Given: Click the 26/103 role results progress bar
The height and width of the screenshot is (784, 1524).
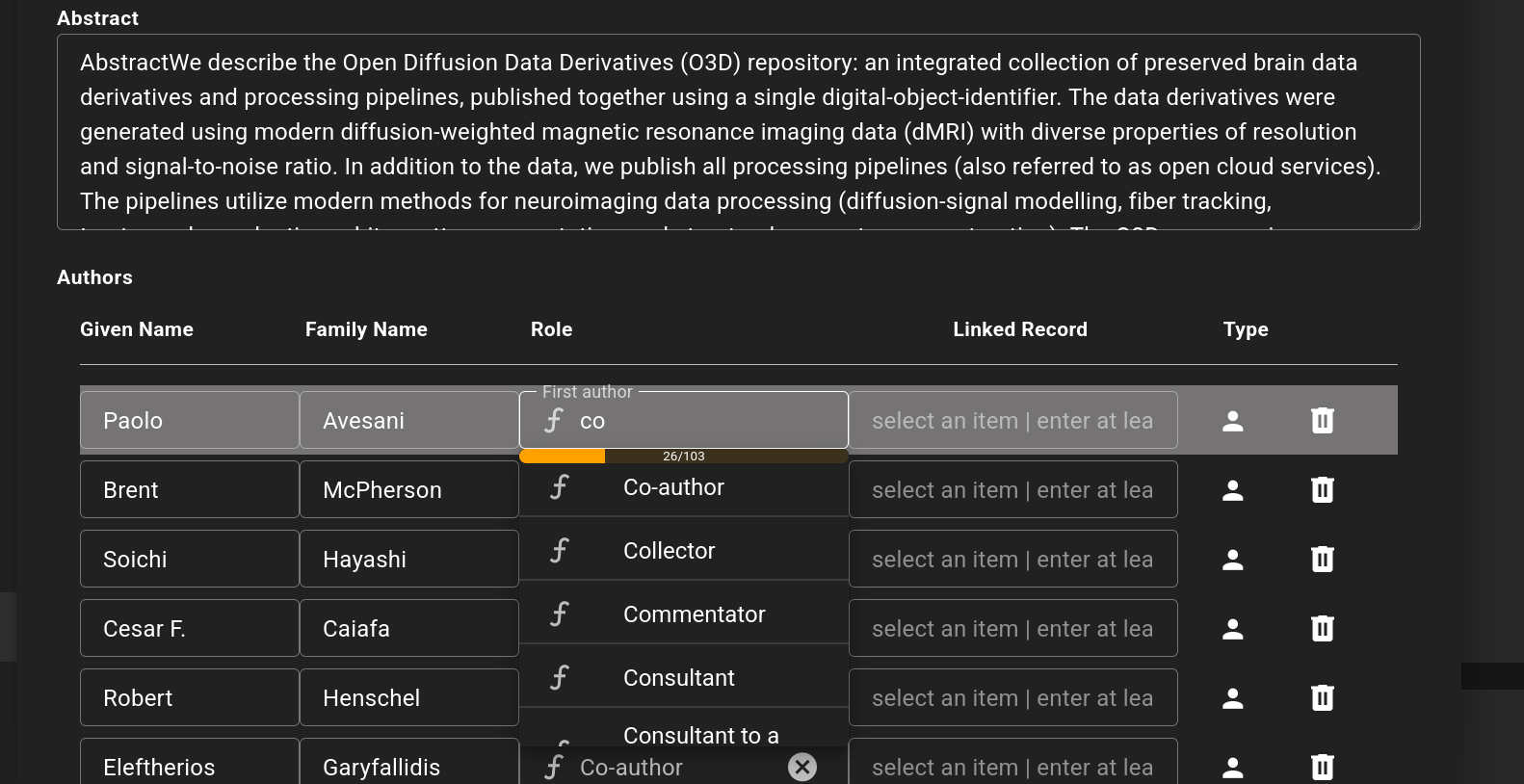Looking at the screenshot, I should point(684,457).
